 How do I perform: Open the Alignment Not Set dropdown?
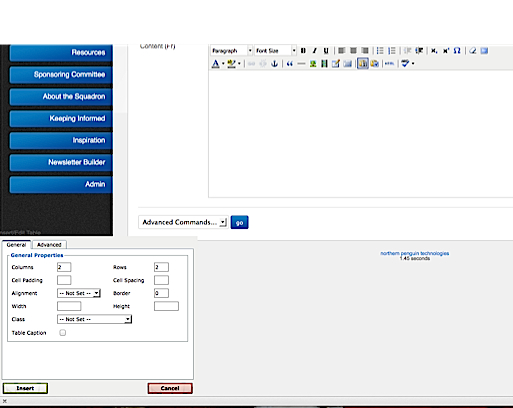click(x=79, y=293)
